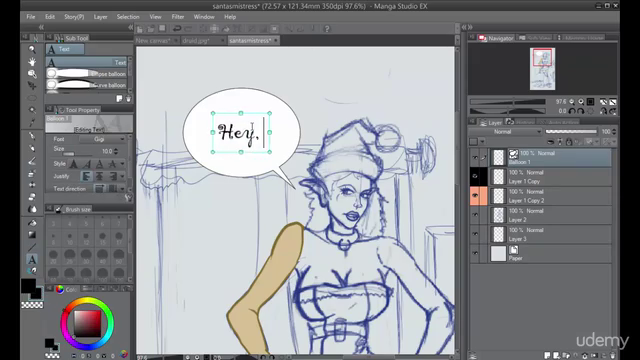Delete sub tool with trash icon
The height and width of the screenshot is (360, 640).
[128, 99]
